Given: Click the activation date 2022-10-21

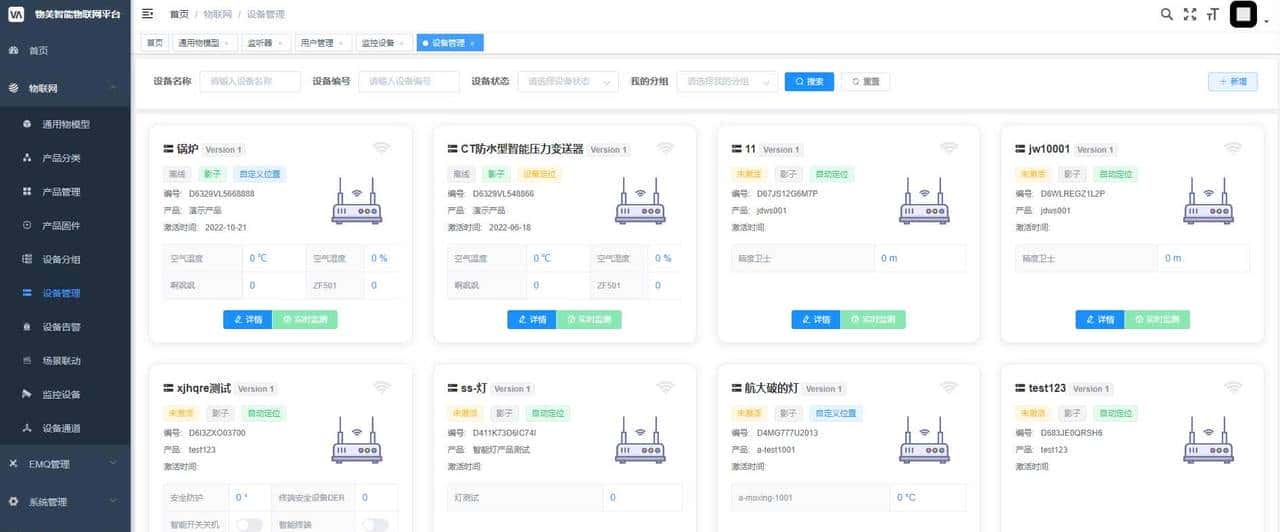Looking at the screenshot, I should [226, 227].
